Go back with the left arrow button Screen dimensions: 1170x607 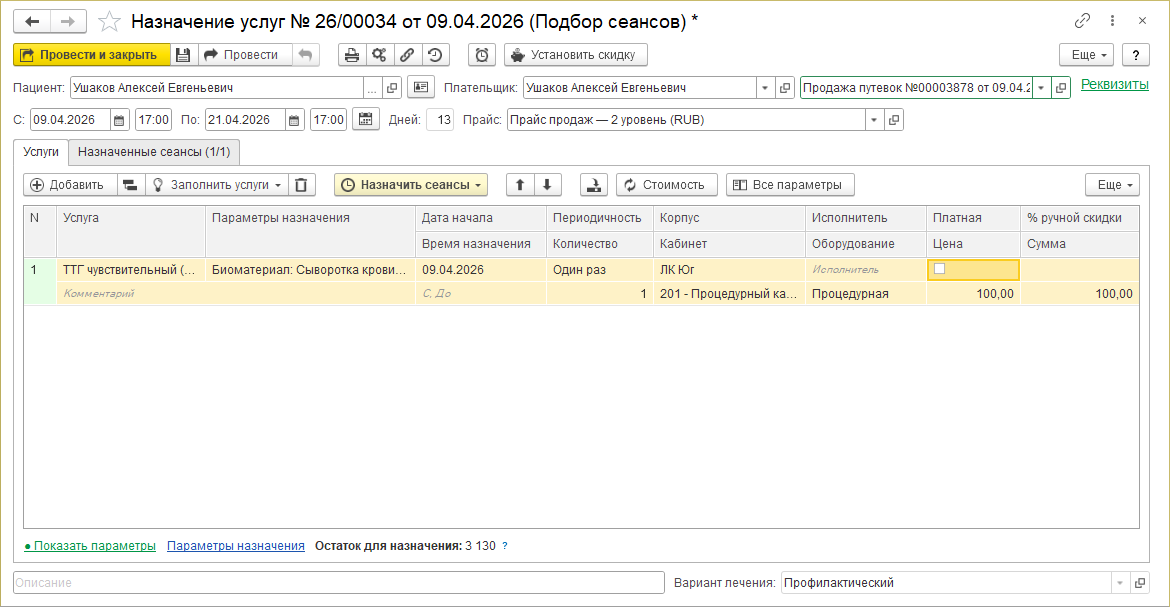[32, 22]
